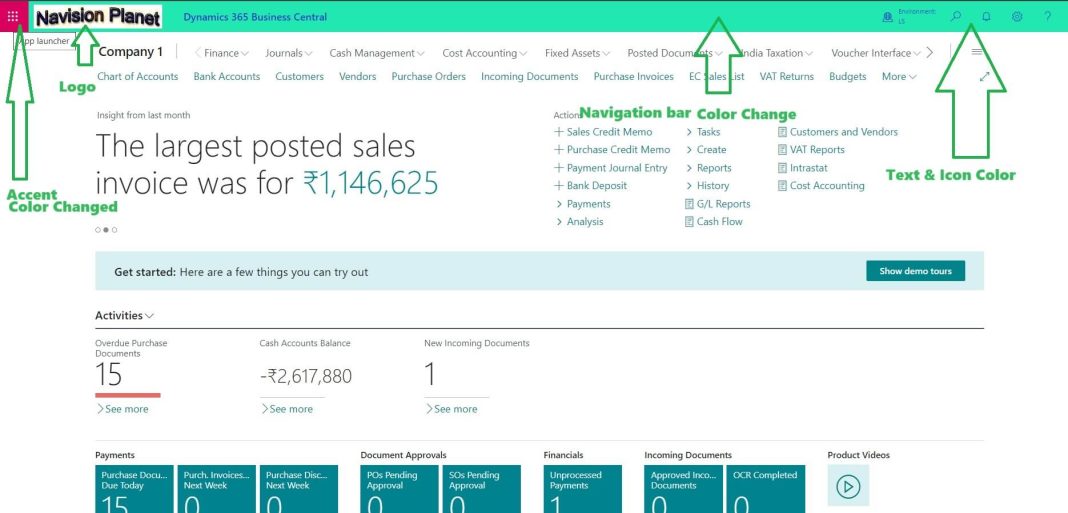Select the first headline carousel dot
This screenshot has width=1068, height=513.
pos(98,230)
